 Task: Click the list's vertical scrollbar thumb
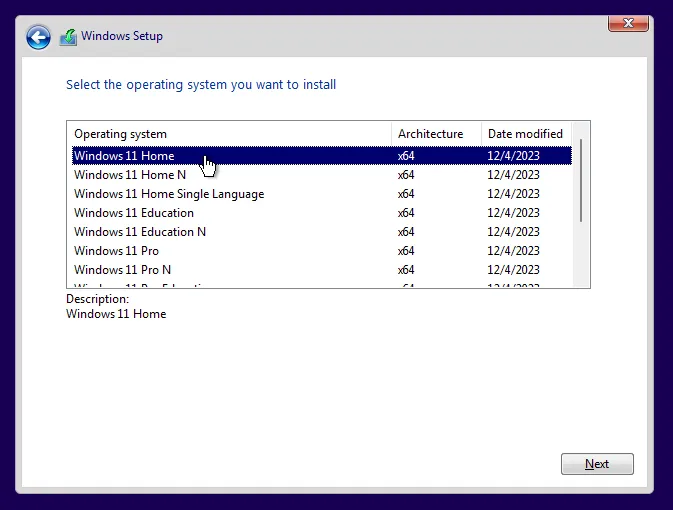[581, 182]
